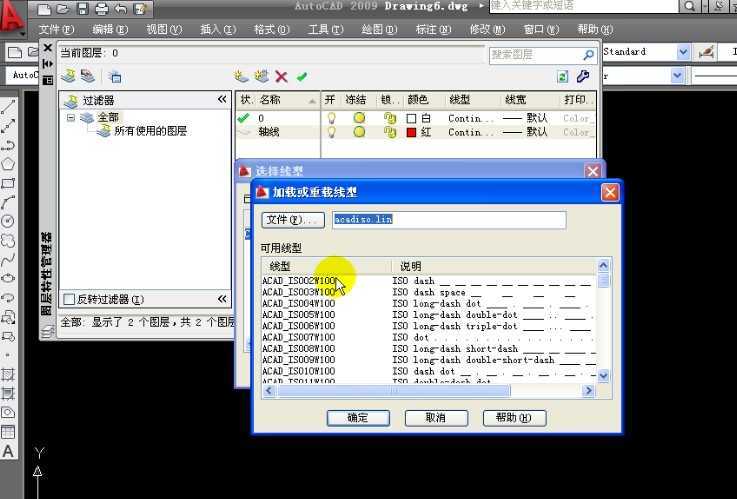
Task: Click the green check Set Current icon
Action: tap(302, 76)
